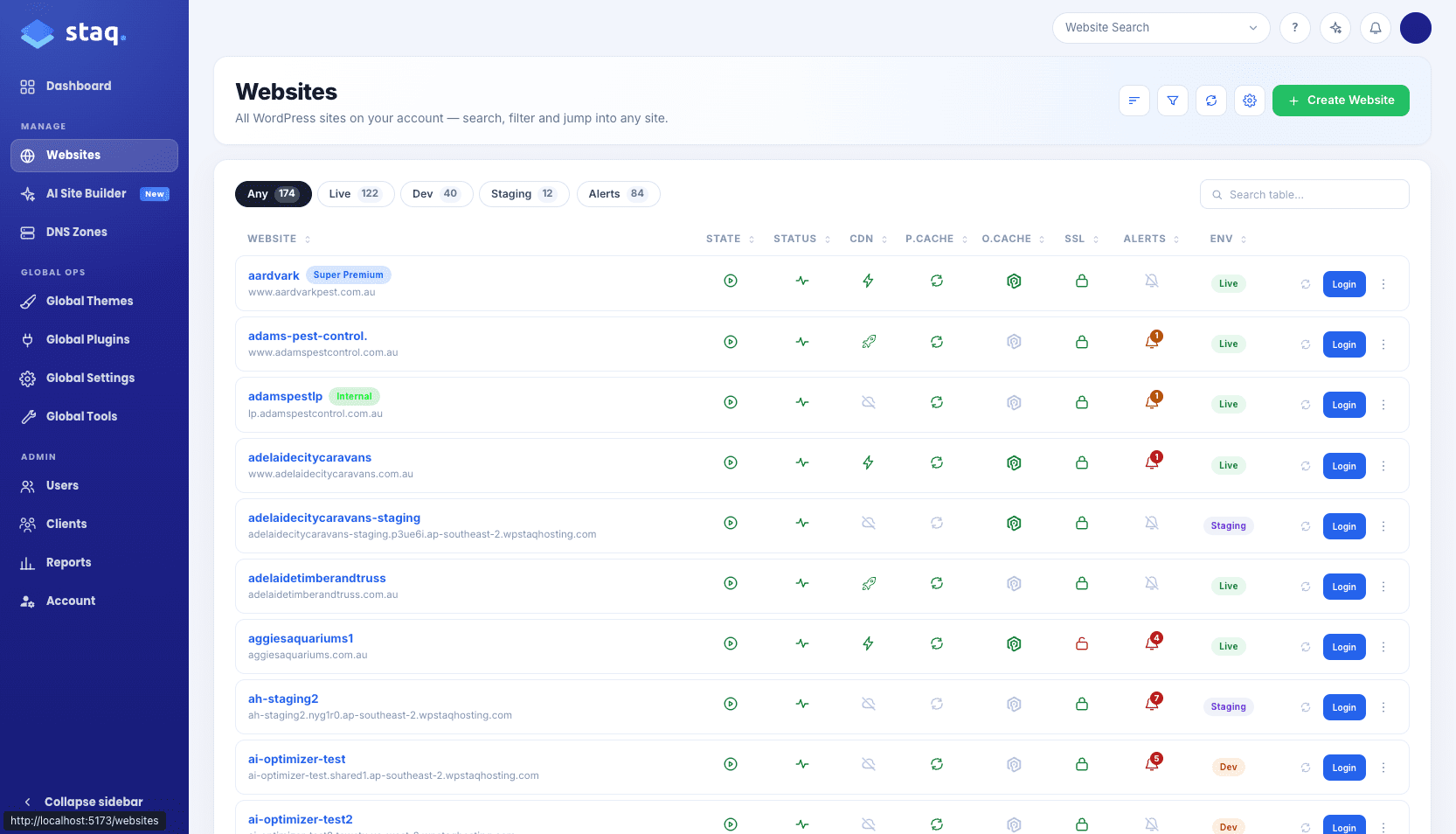Open the adelaidecitycaravans site link

309,457
